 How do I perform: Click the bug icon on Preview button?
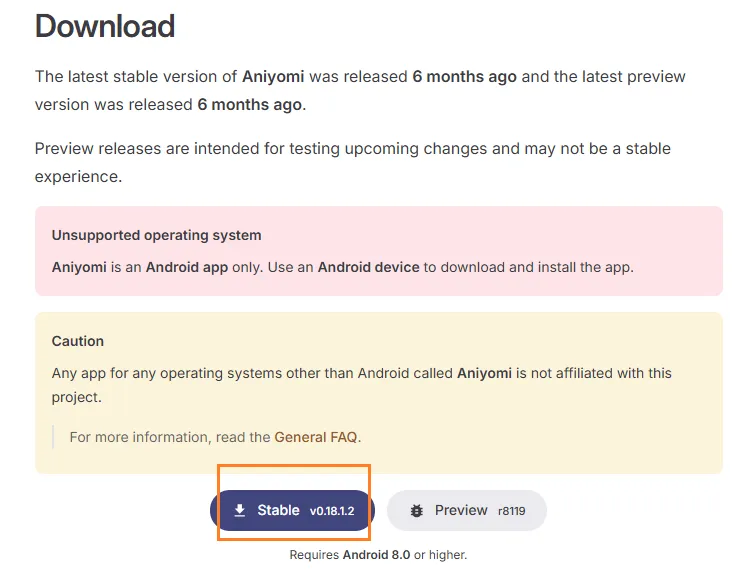(x=417, y=511)
